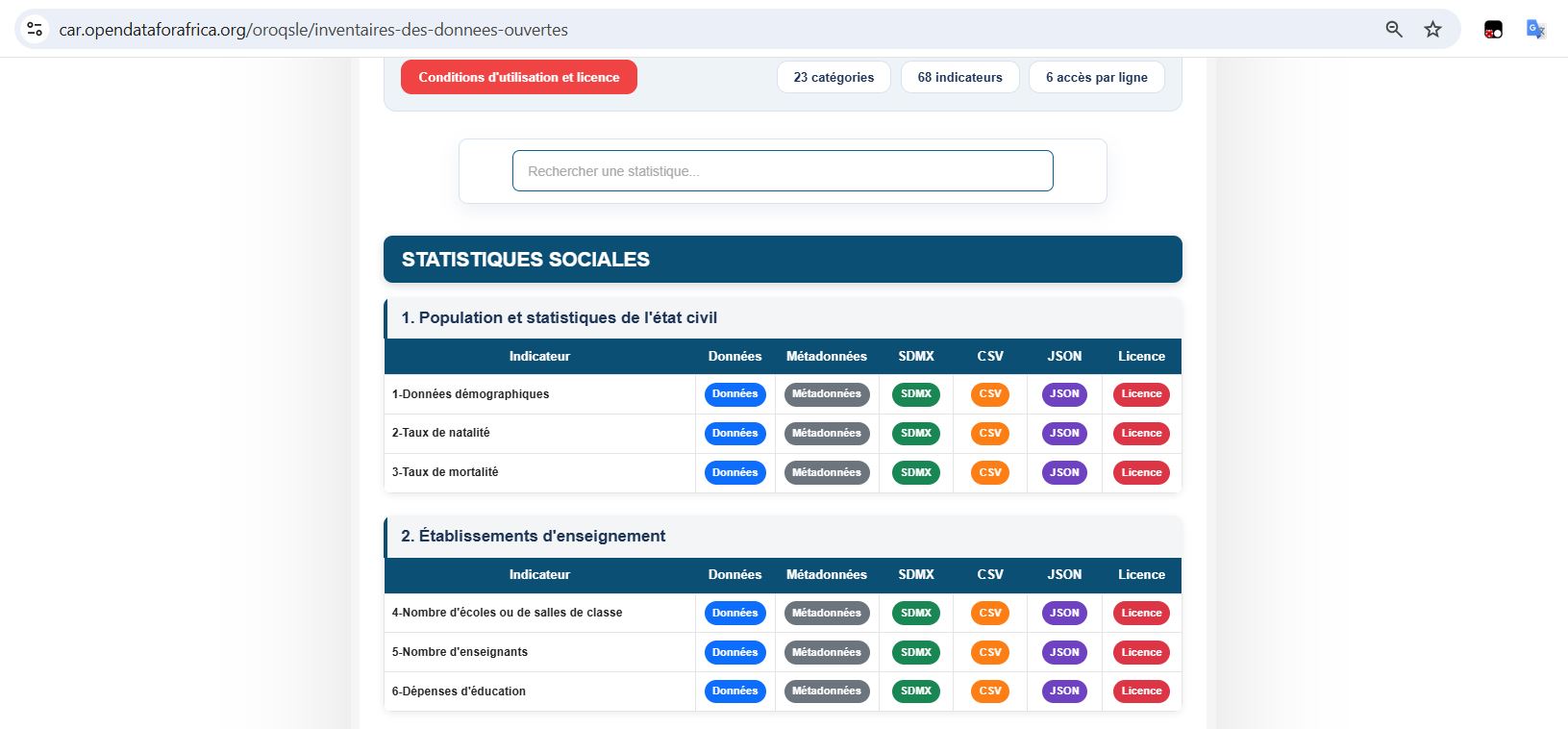The width and height of the screenshot is (1568, 729).
Task: View Licence for Taux de natalité
Action: point(1141,434)
